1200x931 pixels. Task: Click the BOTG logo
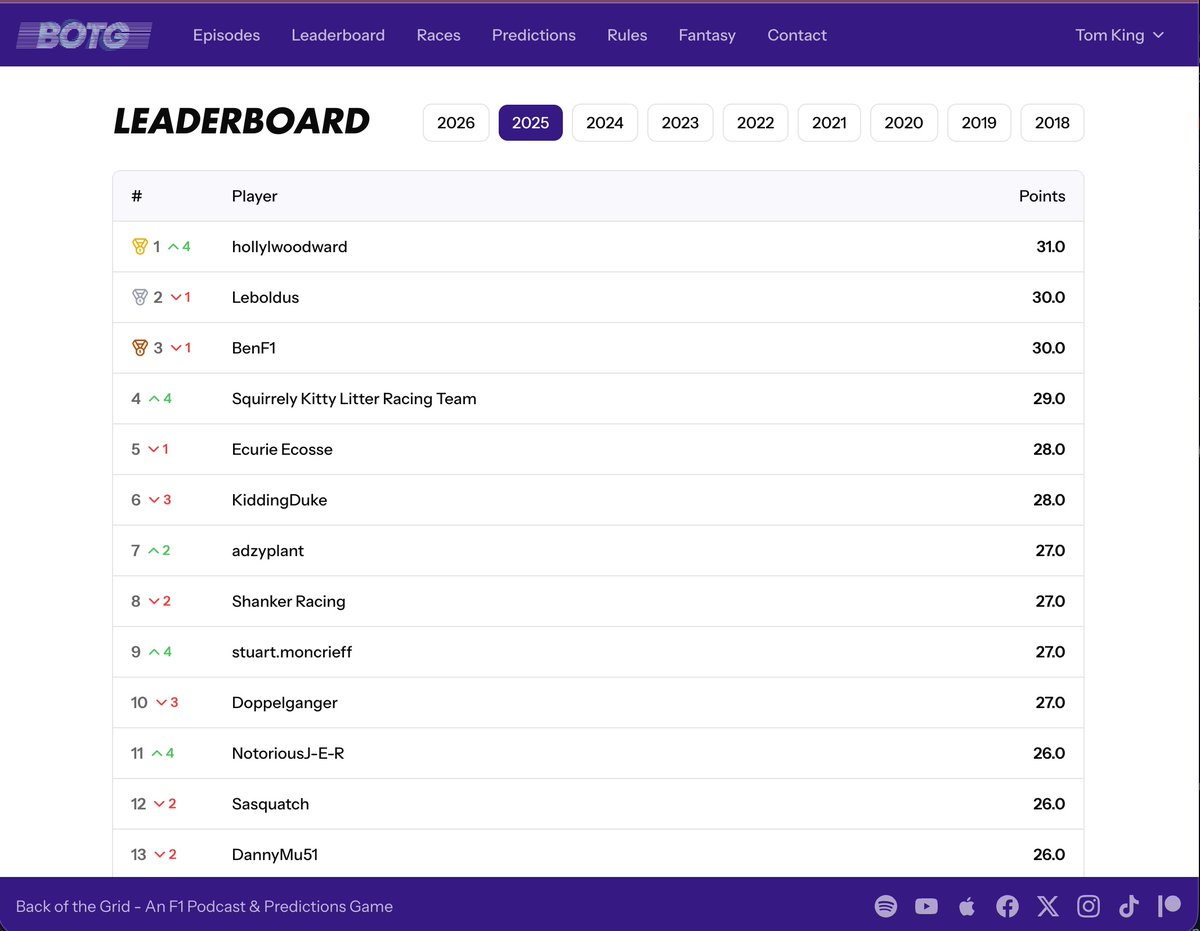click(x=85, y=36)
